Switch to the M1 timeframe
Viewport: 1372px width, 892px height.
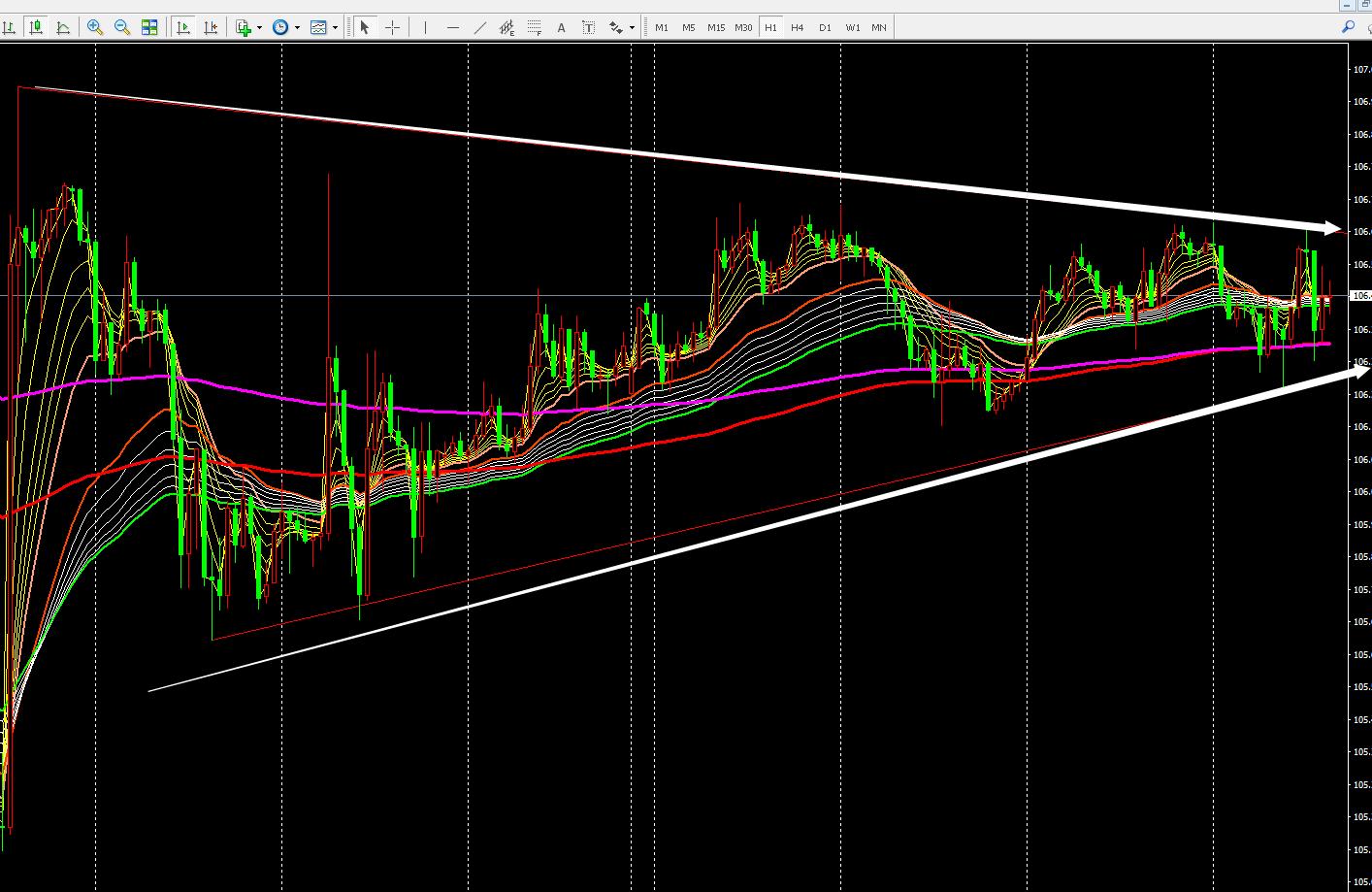[x=662, y=27]
